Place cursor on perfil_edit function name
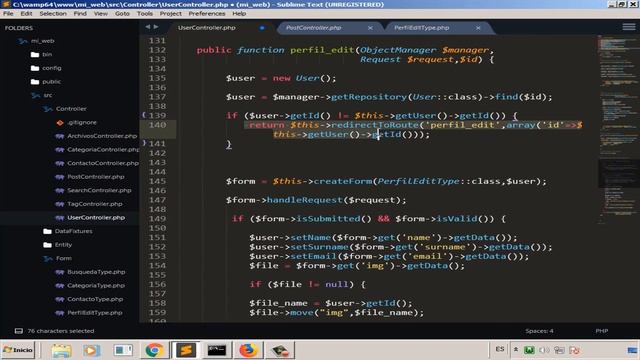The width and height of the screenshot is (640, 360). (x=322, y=50)
